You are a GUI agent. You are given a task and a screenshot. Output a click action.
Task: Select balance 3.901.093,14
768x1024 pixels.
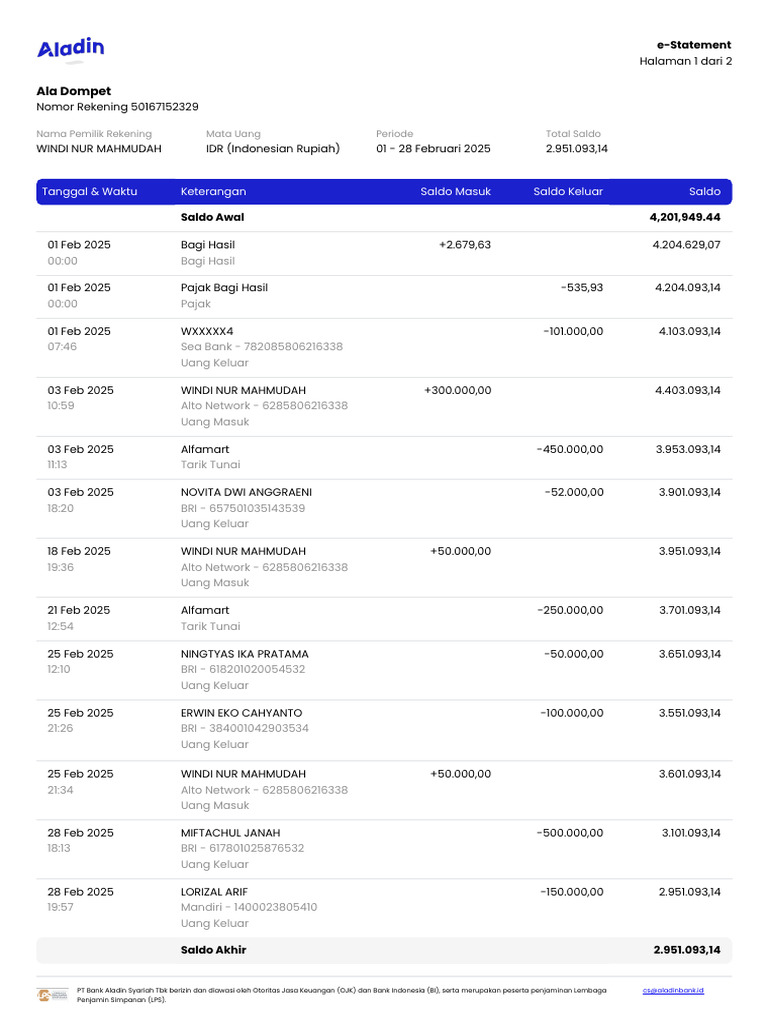690,492
